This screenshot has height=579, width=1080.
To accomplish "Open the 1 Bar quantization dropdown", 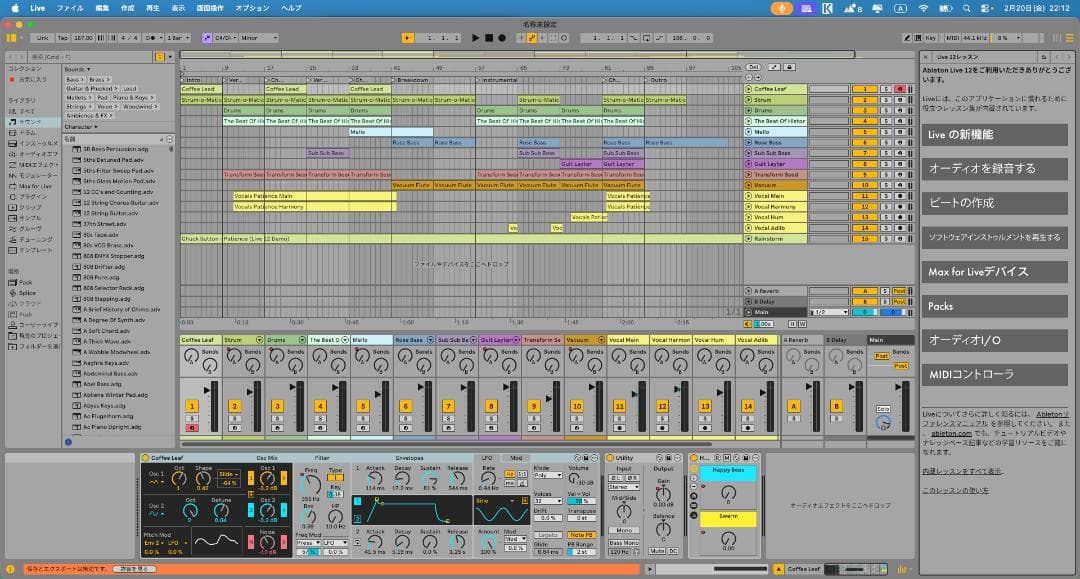I will (x=177, y=38).
